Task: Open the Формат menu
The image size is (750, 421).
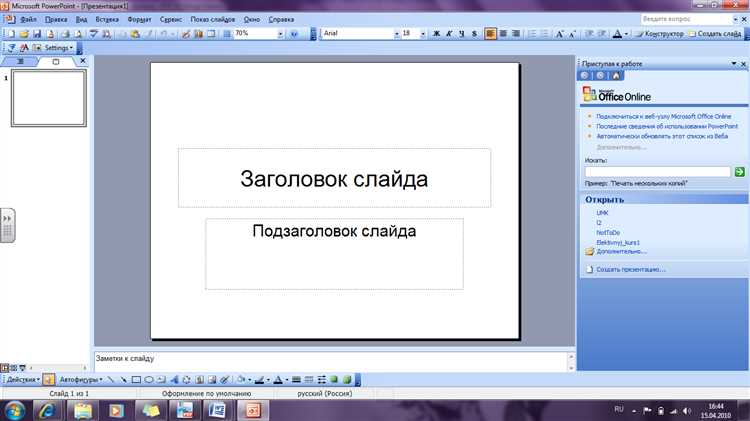Action: click(x=139, y=19)
